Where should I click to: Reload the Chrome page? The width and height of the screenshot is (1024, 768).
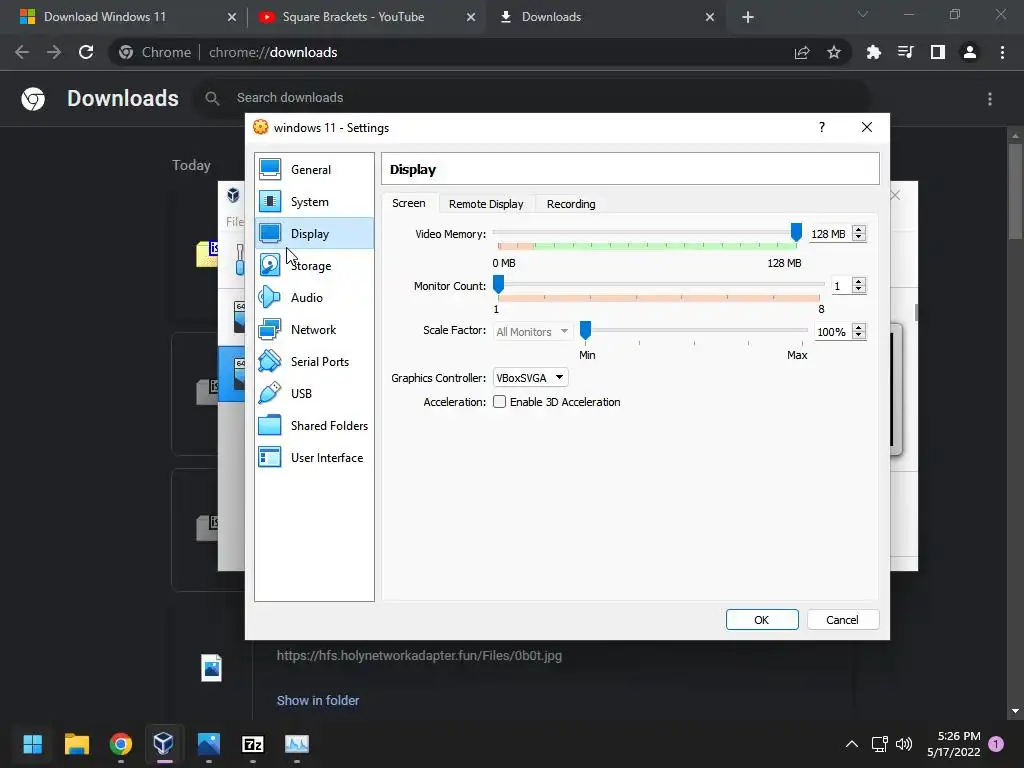[86, 52]
